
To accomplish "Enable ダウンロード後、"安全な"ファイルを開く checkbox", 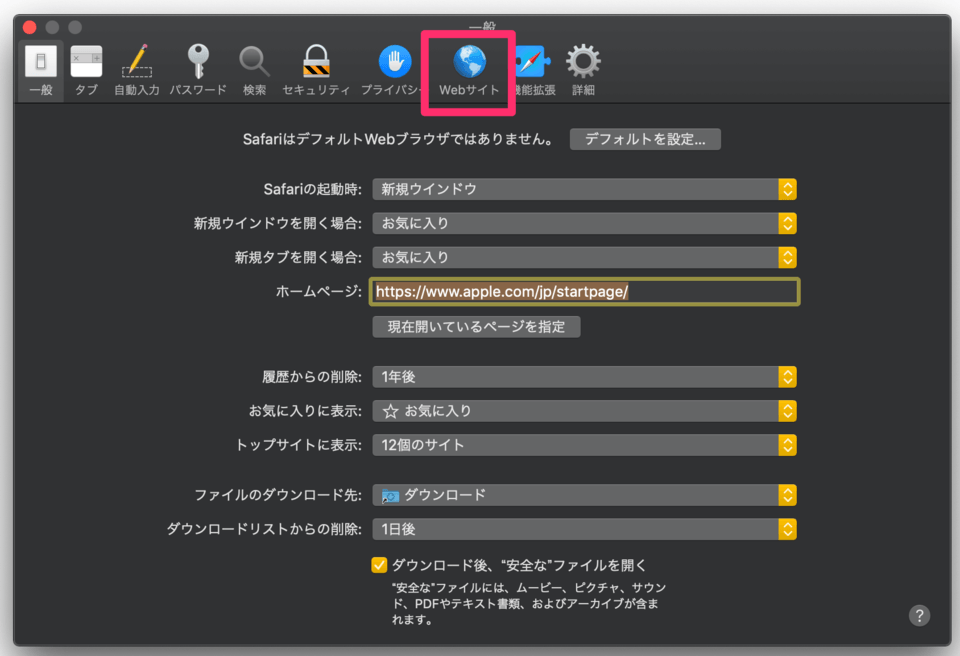I will point(378,564).
